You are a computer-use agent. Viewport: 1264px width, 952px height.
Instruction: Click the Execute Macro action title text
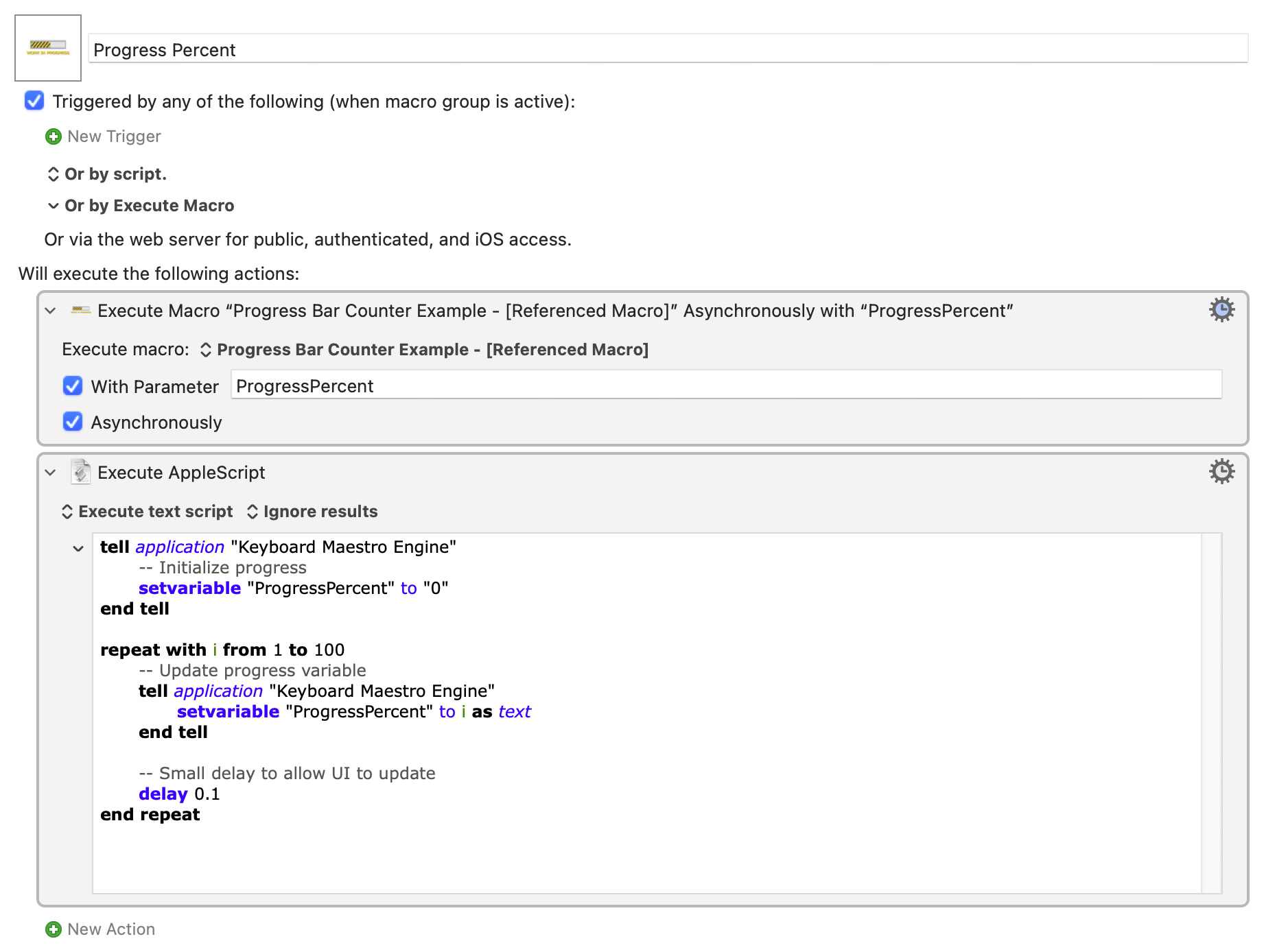(555, 311)
